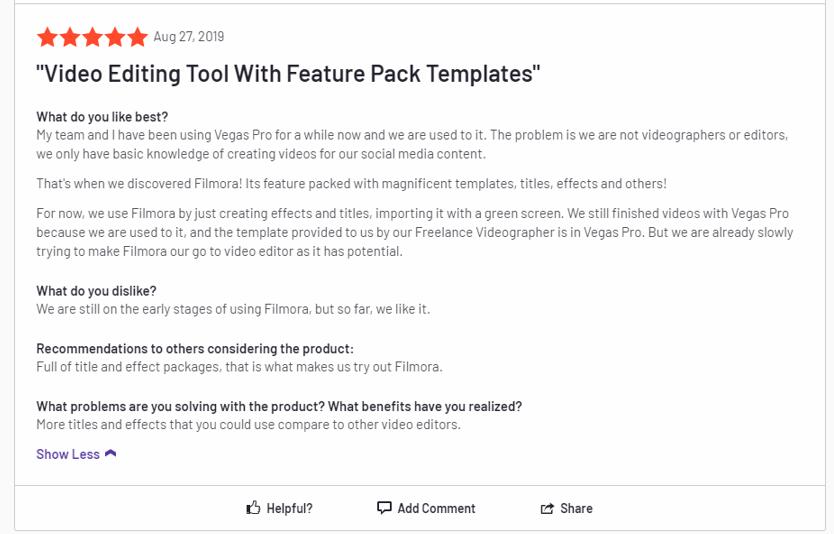Click the Aug 27, 2019 review date
Screen dimensions: 834x534
click(189, 37)
